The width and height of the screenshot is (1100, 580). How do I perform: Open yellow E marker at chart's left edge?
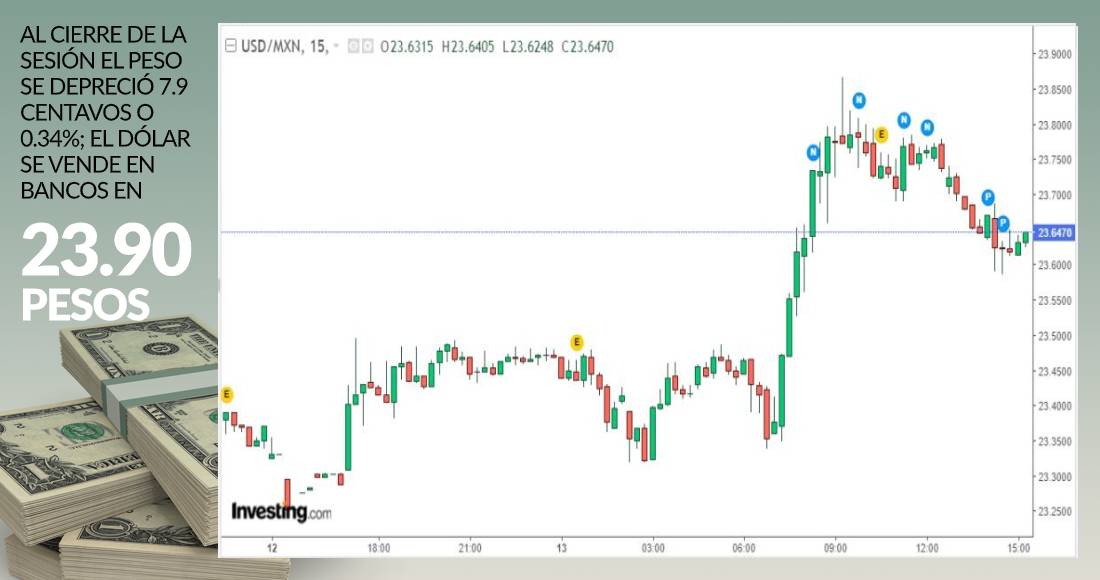click(226, 393)
